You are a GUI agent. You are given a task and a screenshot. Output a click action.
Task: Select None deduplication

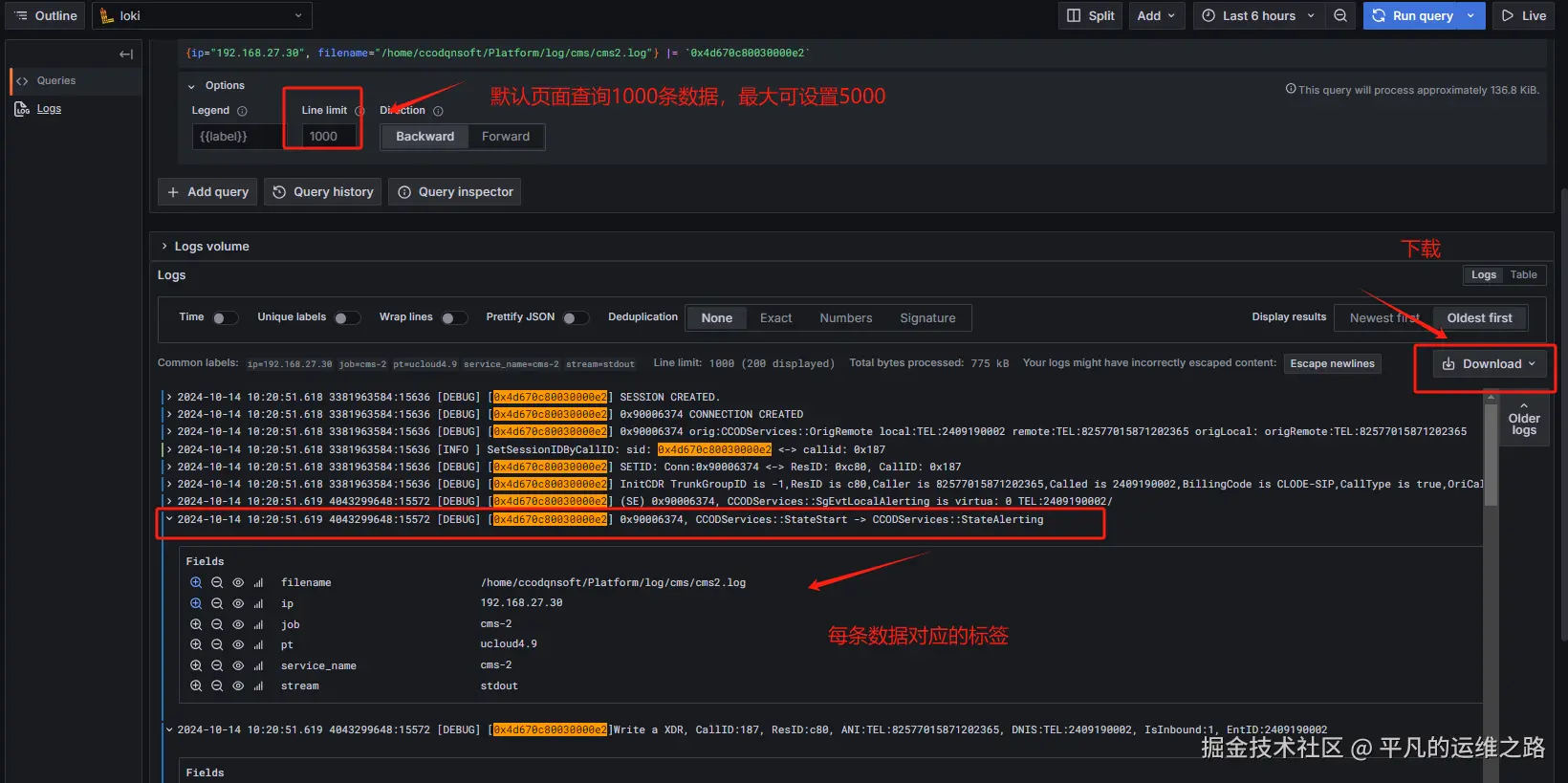tap(716, 318)
